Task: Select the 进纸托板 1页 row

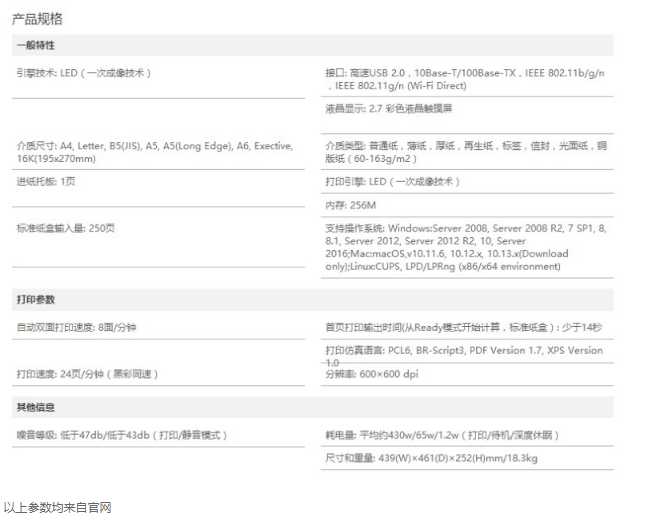Action: click(46, 181)
